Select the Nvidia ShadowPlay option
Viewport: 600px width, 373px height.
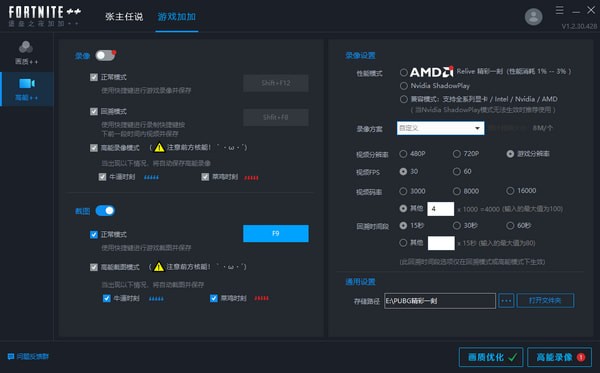pos(403,86)
